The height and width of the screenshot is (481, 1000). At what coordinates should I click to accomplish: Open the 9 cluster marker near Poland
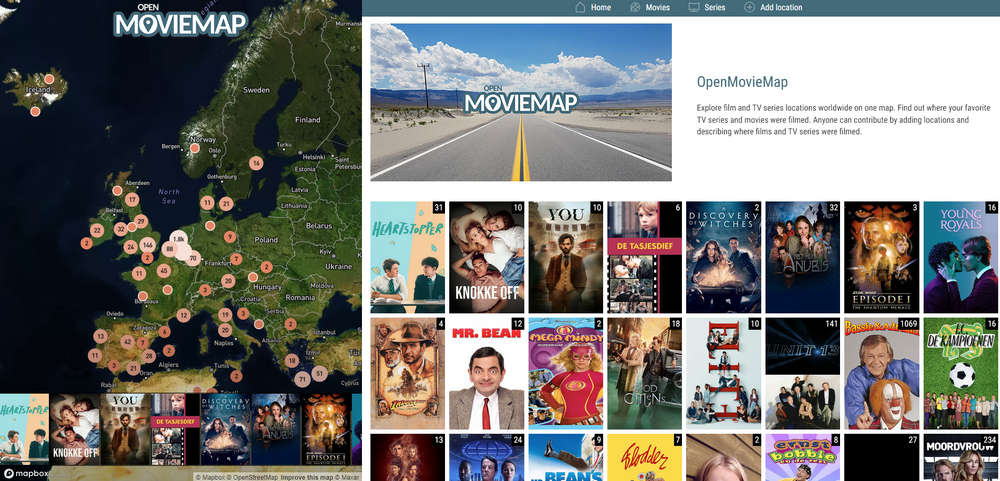(x=230, y=237)
